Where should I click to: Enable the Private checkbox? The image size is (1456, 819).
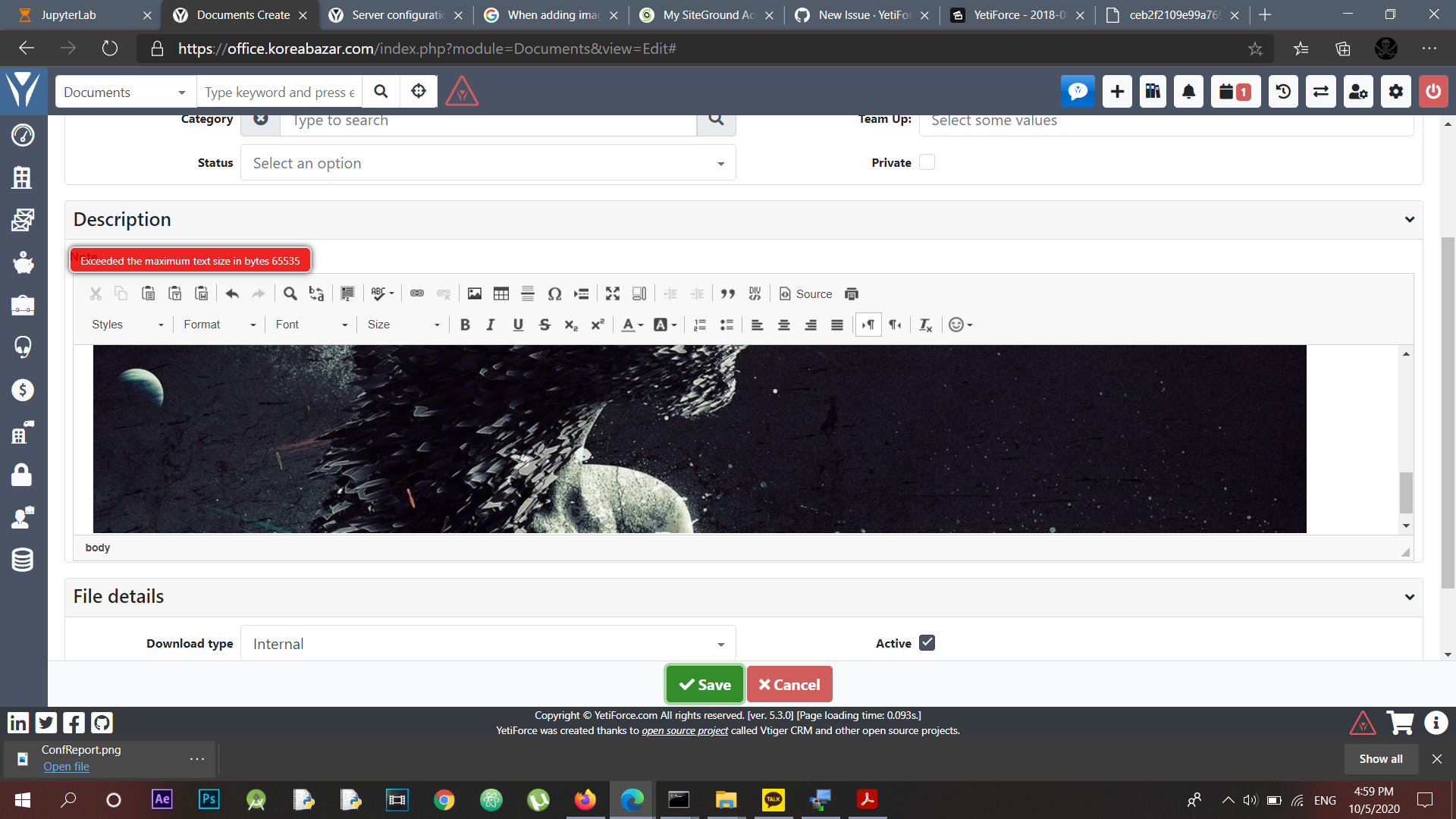click(x=927, y=162)
